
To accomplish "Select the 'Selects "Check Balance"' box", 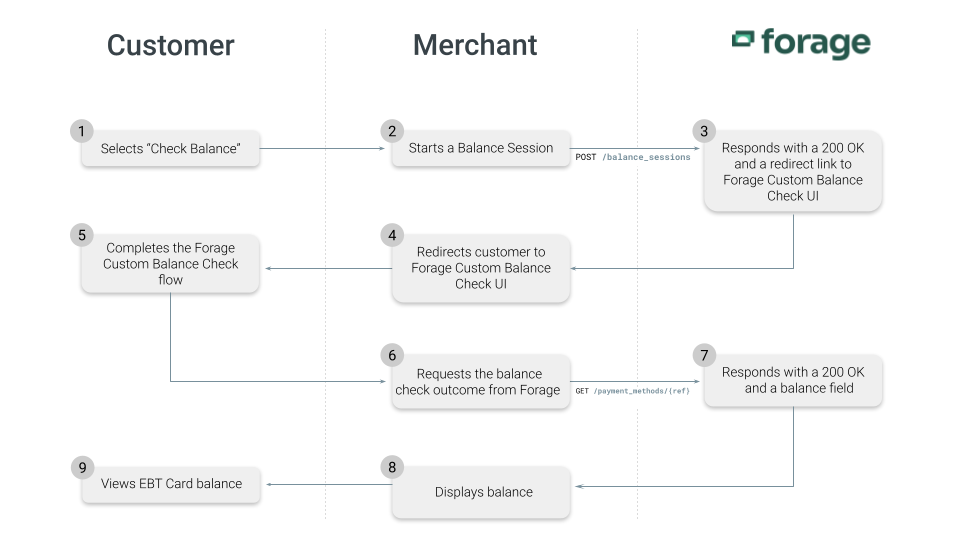I will pos(170,148).
